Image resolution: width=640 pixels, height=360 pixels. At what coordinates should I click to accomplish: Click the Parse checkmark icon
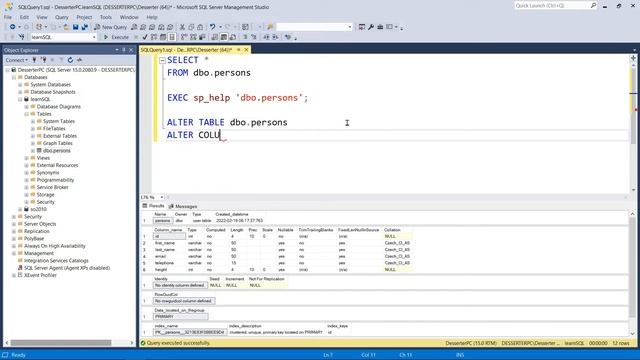[x=144, y=37]
